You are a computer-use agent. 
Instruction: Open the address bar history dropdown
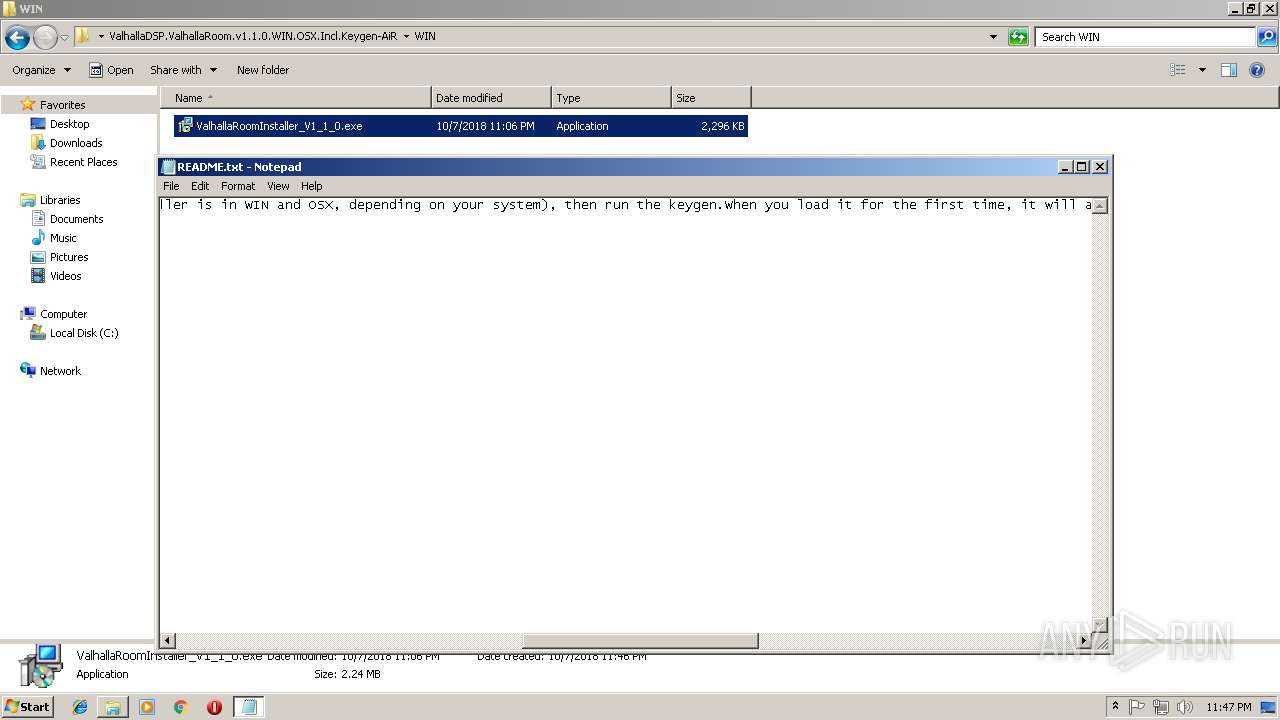coord(993,37)
